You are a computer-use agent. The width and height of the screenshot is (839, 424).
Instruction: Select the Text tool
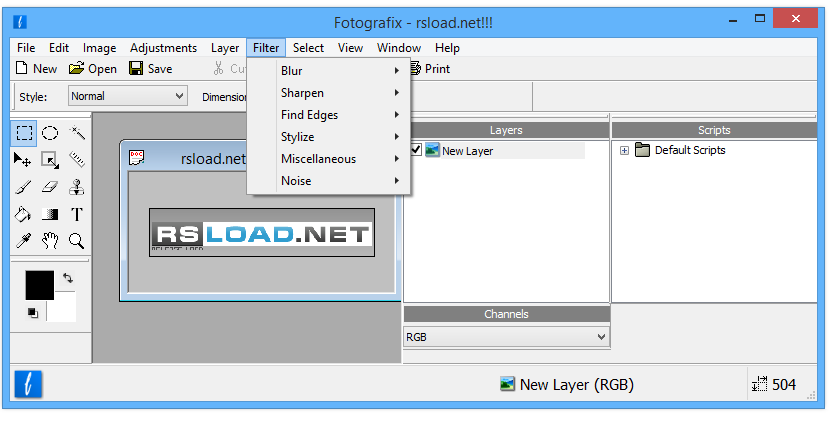pyautogui.click(x=77, y=215)
